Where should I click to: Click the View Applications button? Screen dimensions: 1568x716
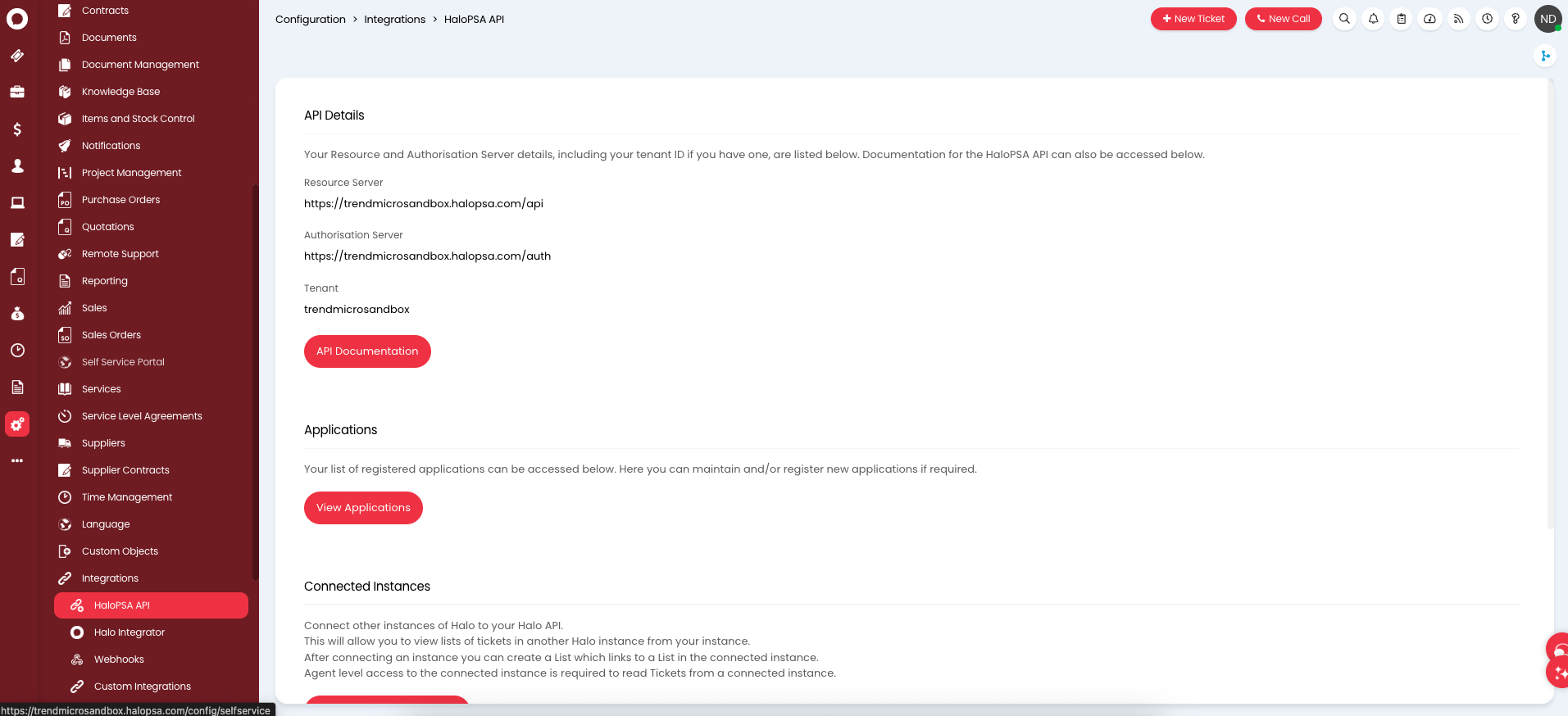(x=363, y=508)
